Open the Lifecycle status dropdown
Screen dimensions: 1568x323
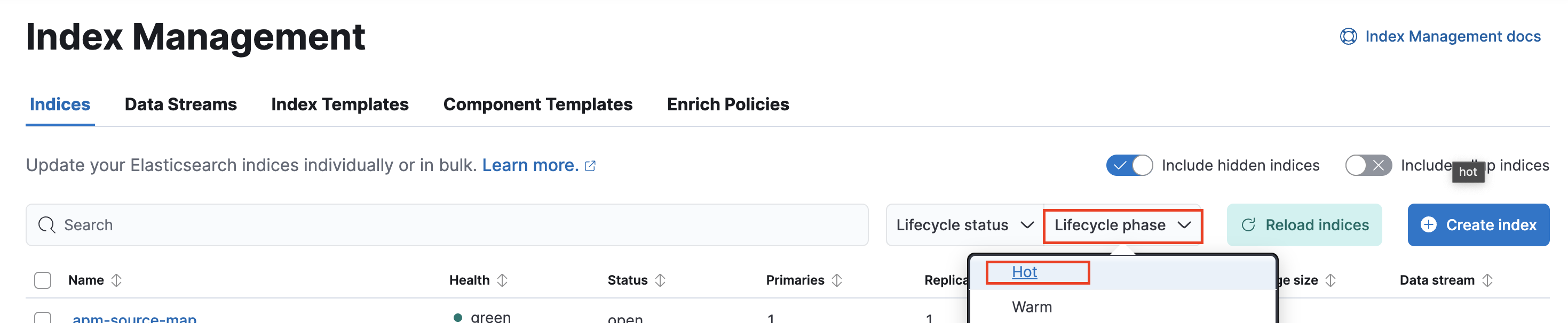coord(963,224)
